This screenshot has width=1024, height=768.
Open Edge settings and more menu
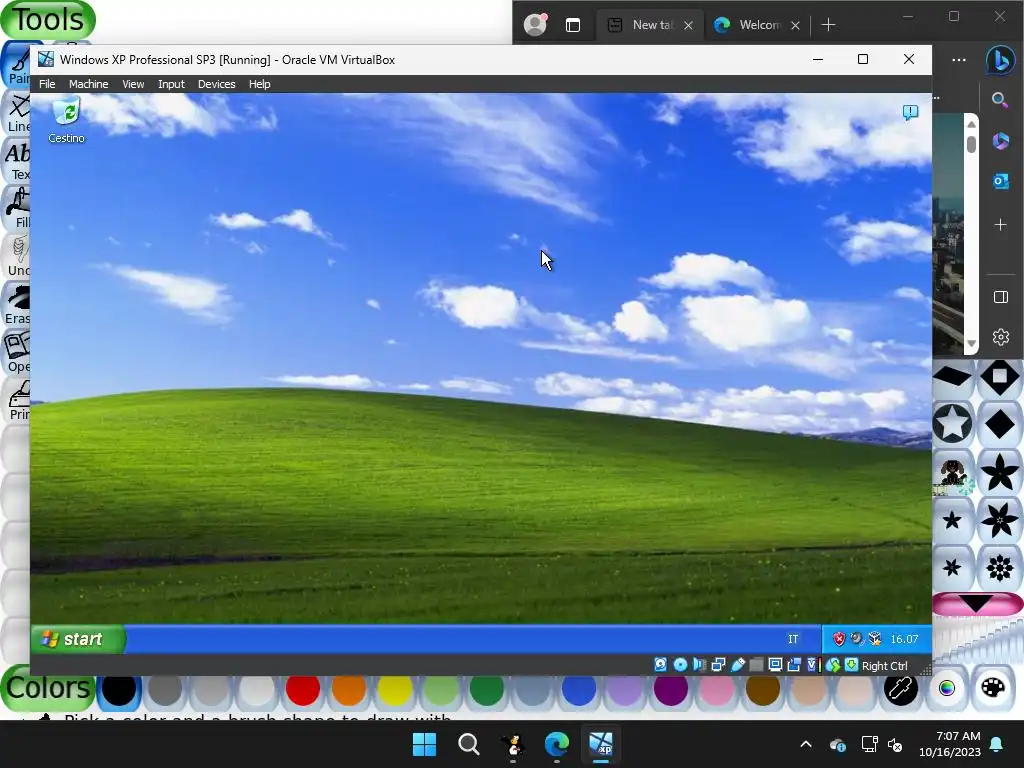tap(959, 60)
